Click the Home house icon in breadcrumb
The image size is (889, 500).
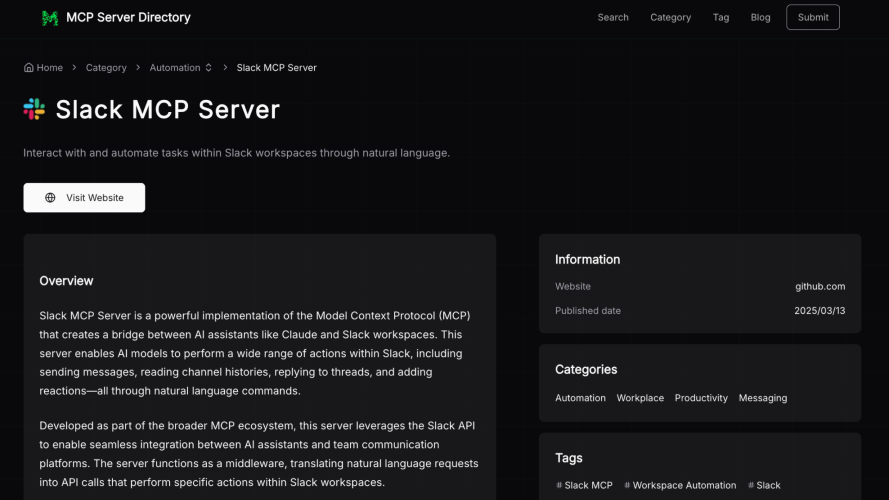(28, 67)
